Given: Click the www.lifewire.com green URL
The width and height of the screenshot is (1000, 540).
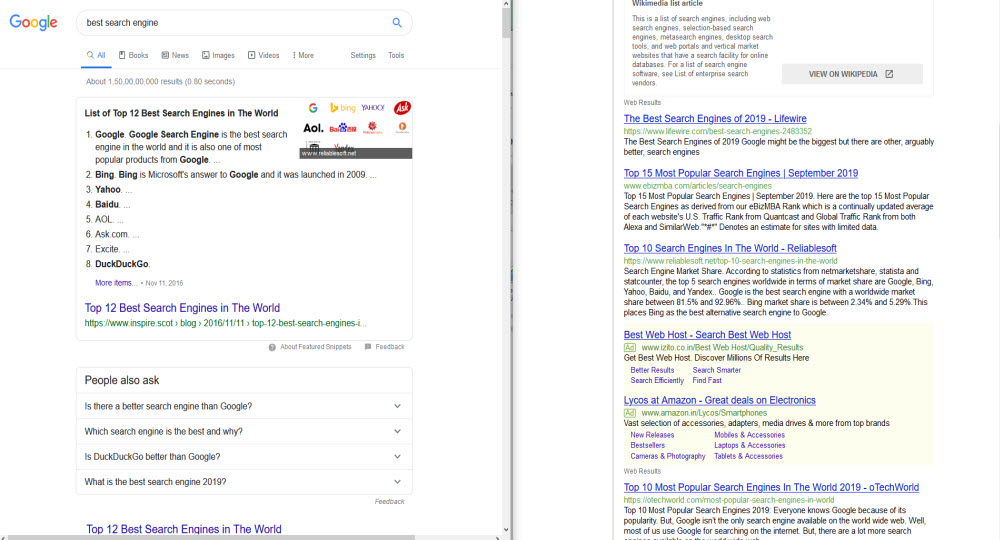Looking at the screenshot, I should (x=717, y=131).
